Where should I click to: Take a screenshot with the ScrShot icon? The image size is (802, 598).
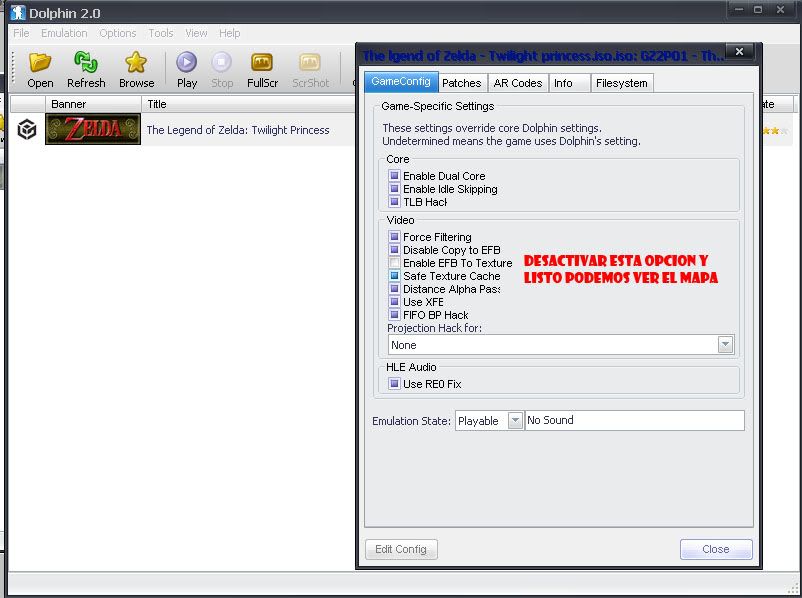(310, 62)
